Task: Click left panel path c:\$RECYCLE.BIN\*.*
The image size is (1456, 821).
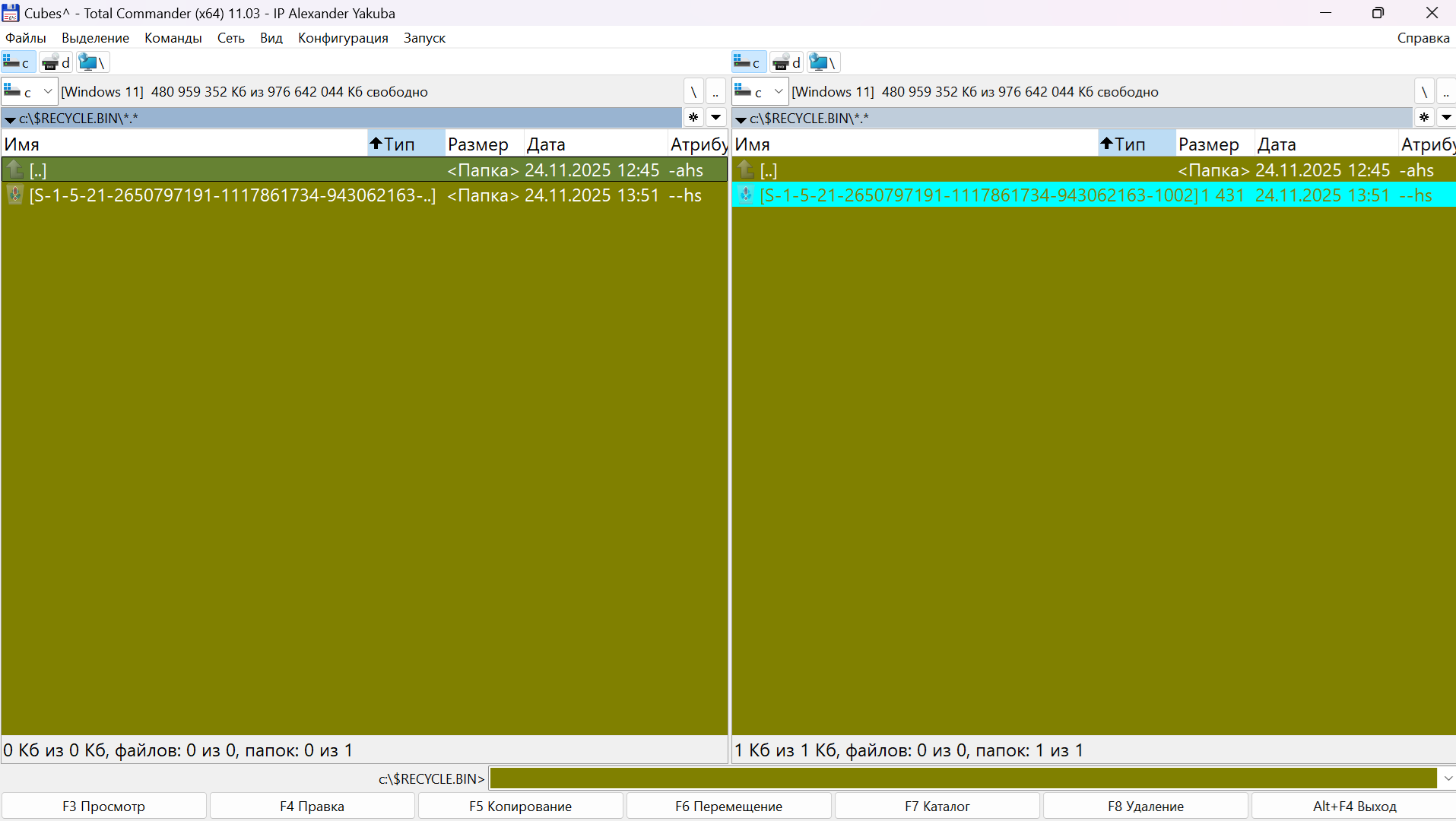Action: pyautogui.click(x=79, y=119)
